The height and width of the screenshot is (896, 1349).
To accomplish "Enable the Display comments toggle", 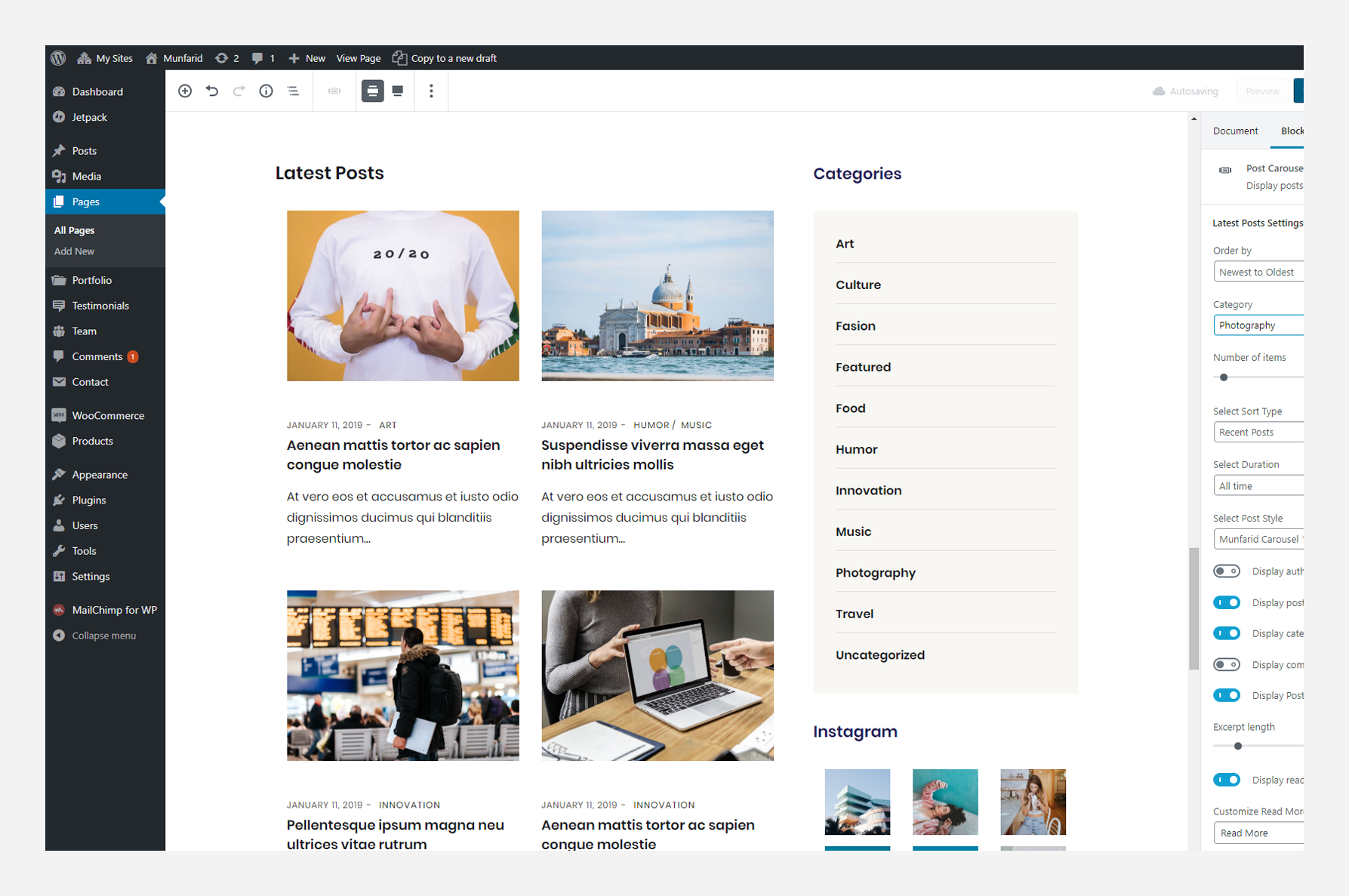I will pos(1226,665).
